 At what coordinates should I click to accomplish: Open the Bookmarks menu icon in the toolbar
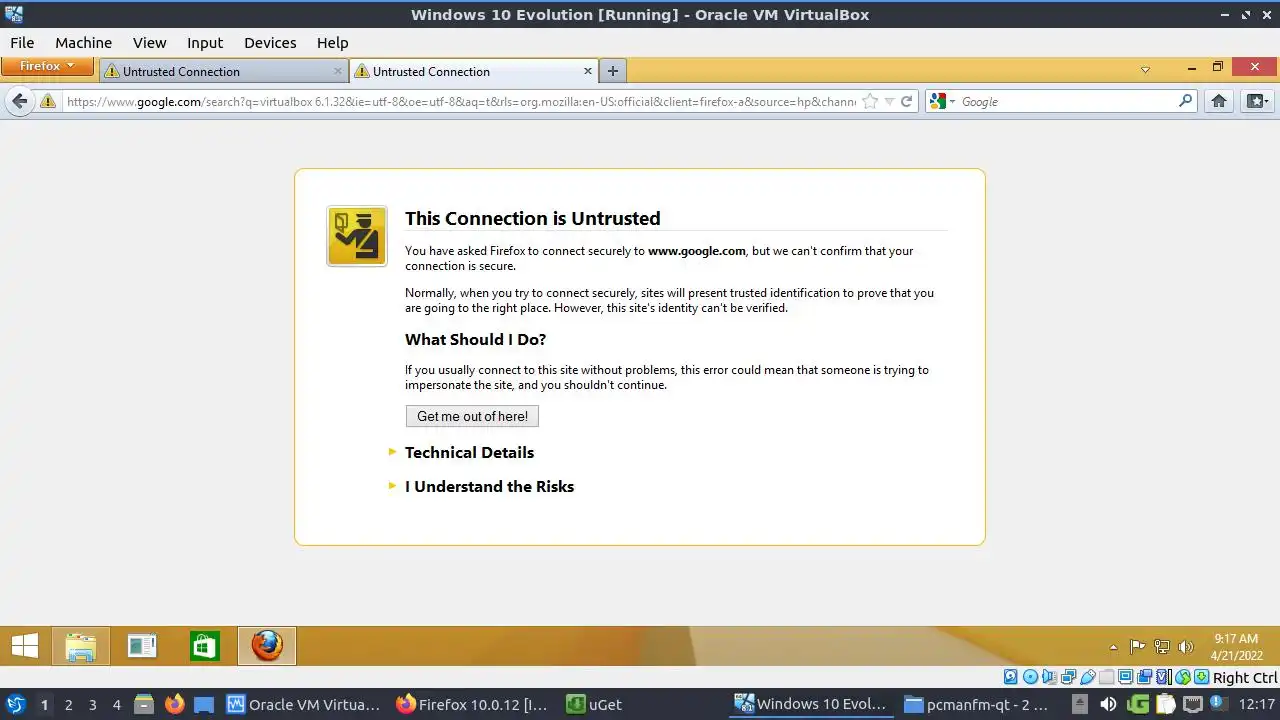pyautogui.click(x=1257, y=101)
